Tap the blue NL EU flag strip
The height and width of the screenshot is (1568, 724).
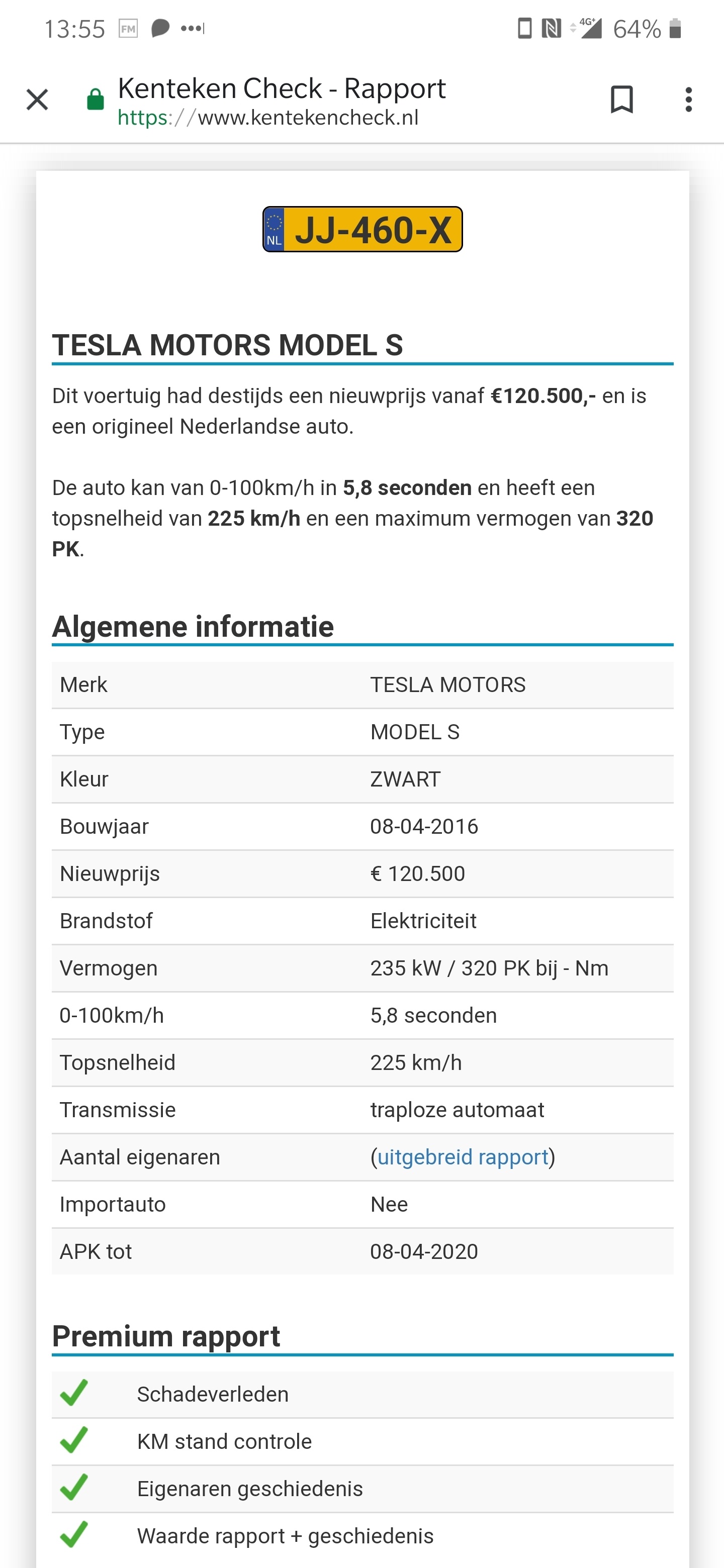tap(274, 230)
